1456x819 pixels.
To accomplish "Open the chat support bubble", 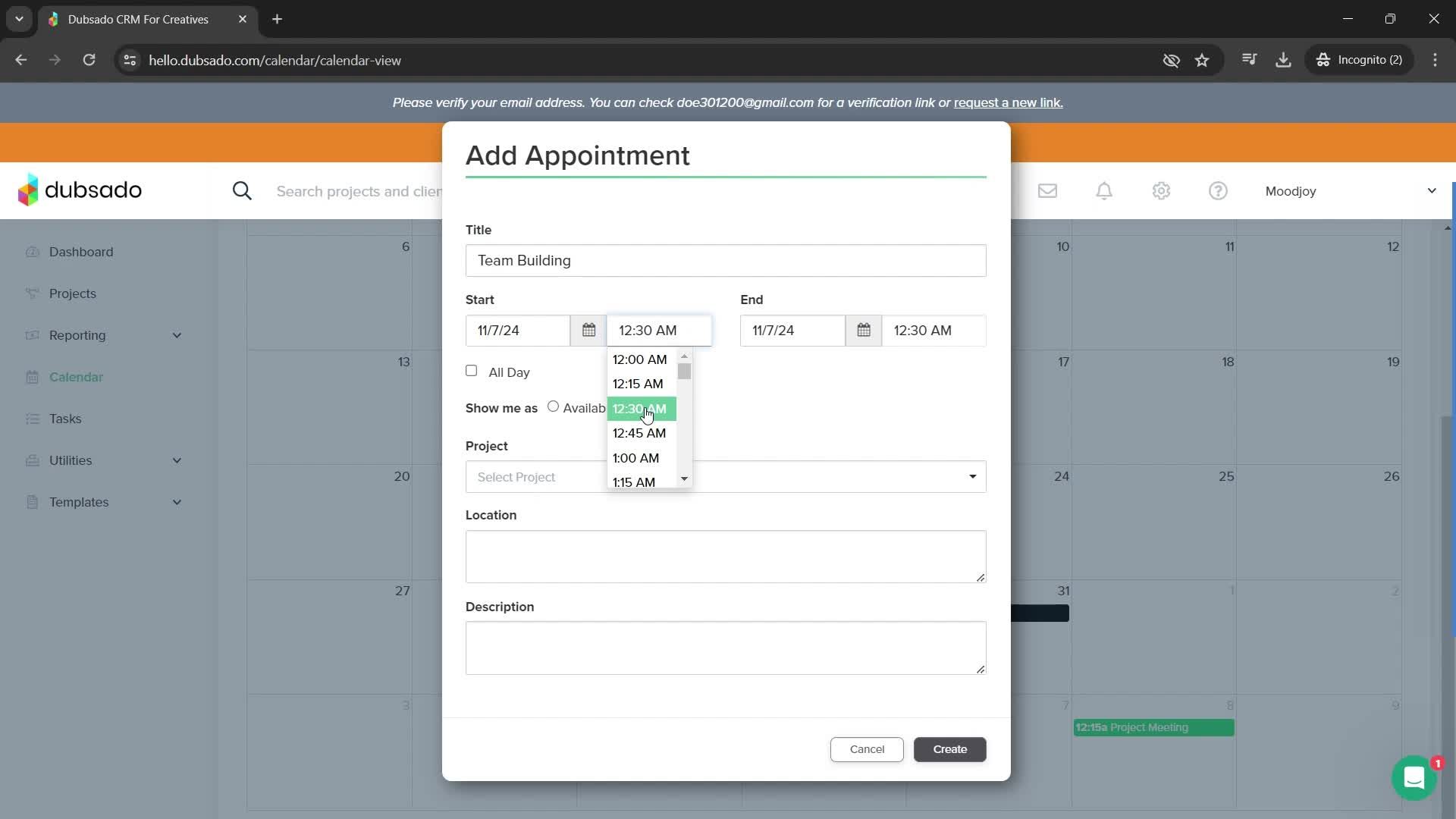I will 1414,778.
